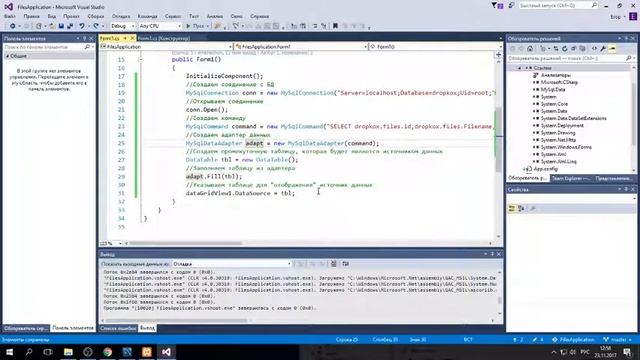The image size is (640, 360).
Task: Select System.Windows.Forms reference
Action: click(x=566, y=147)
